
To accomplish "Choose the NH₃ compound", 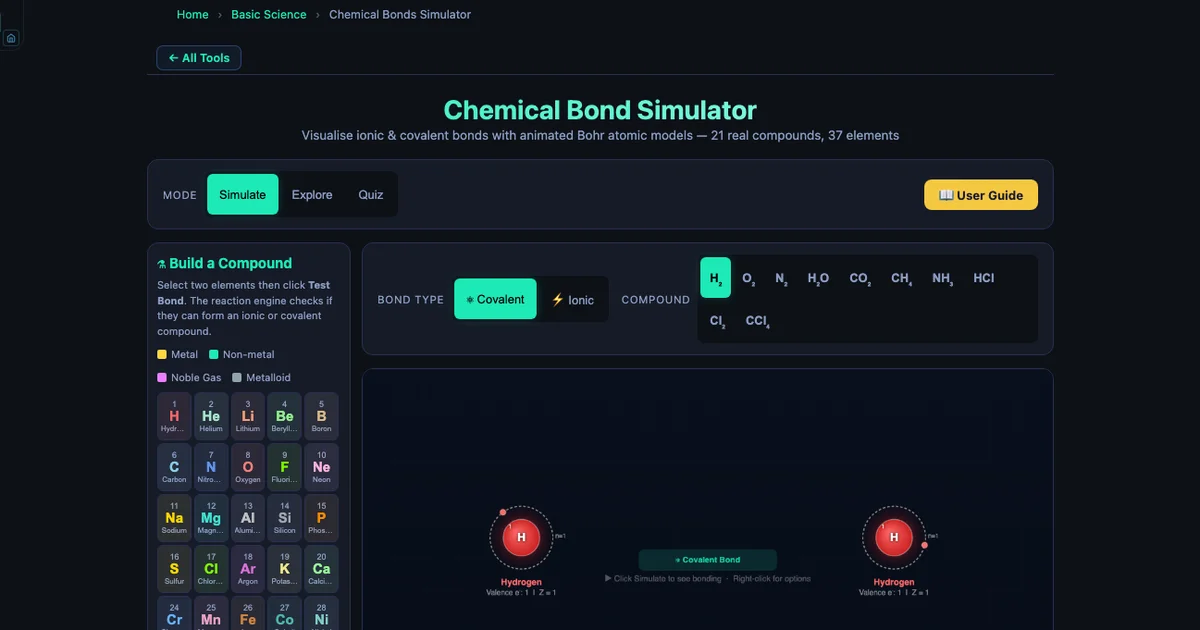I will (943, 278).
